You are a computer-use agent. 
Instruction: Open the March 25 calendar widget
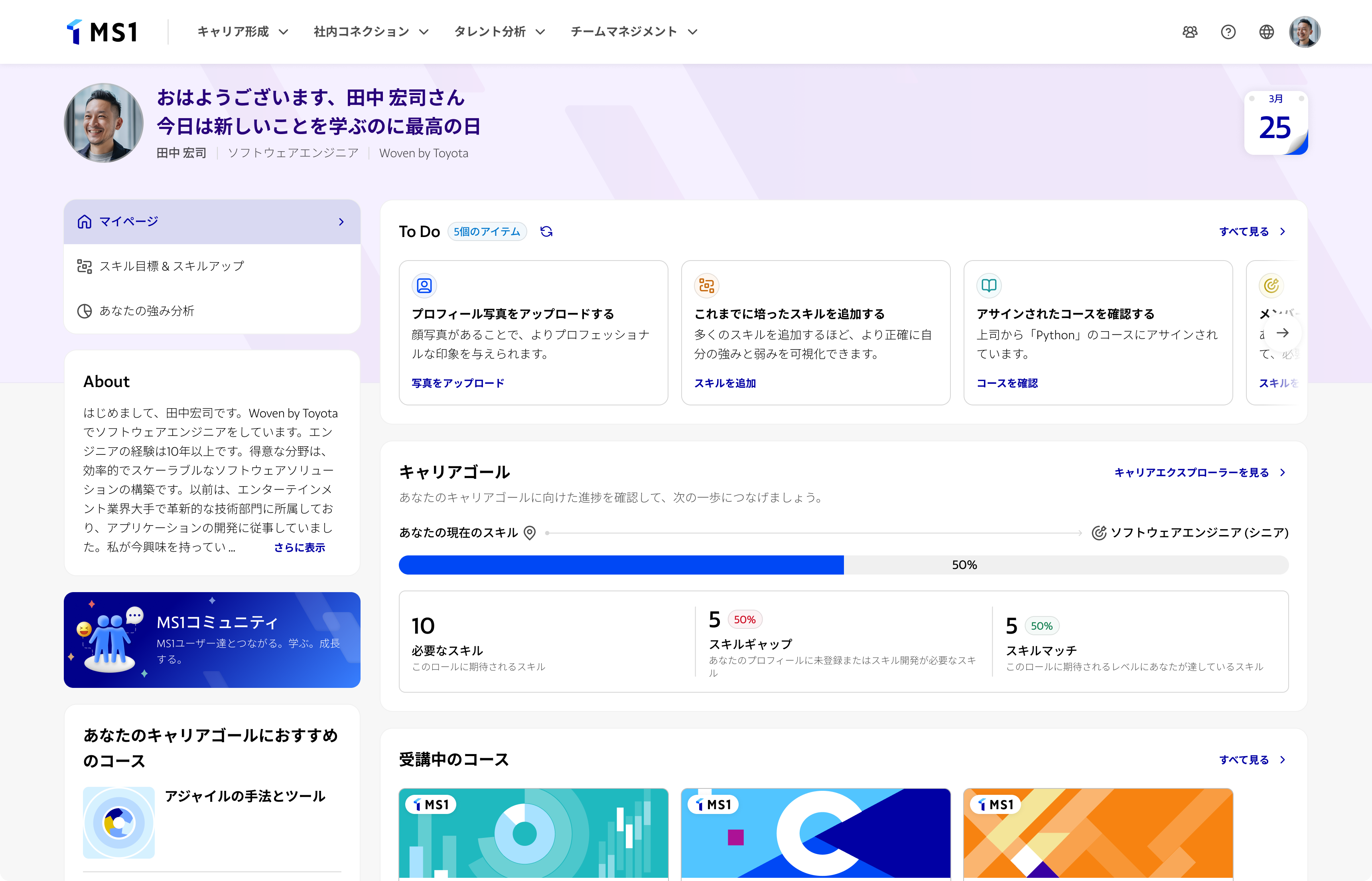pyautogui.click(x=1275, y=123)
